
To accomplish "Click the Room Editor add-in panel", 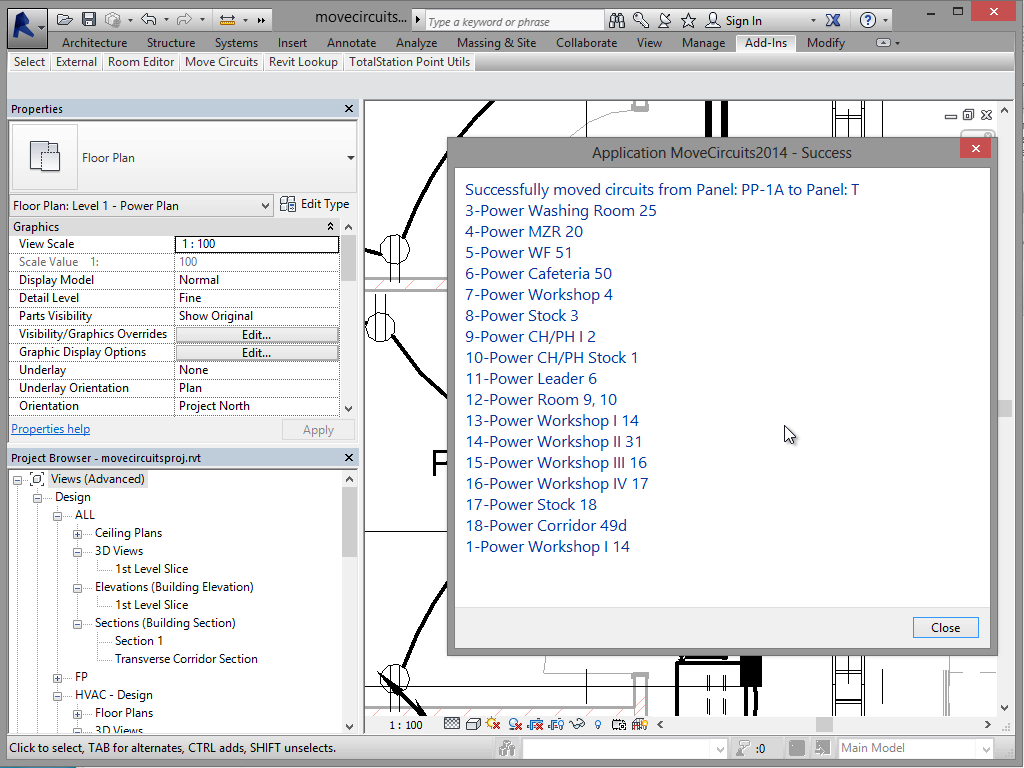I will (x=141, y=62).
